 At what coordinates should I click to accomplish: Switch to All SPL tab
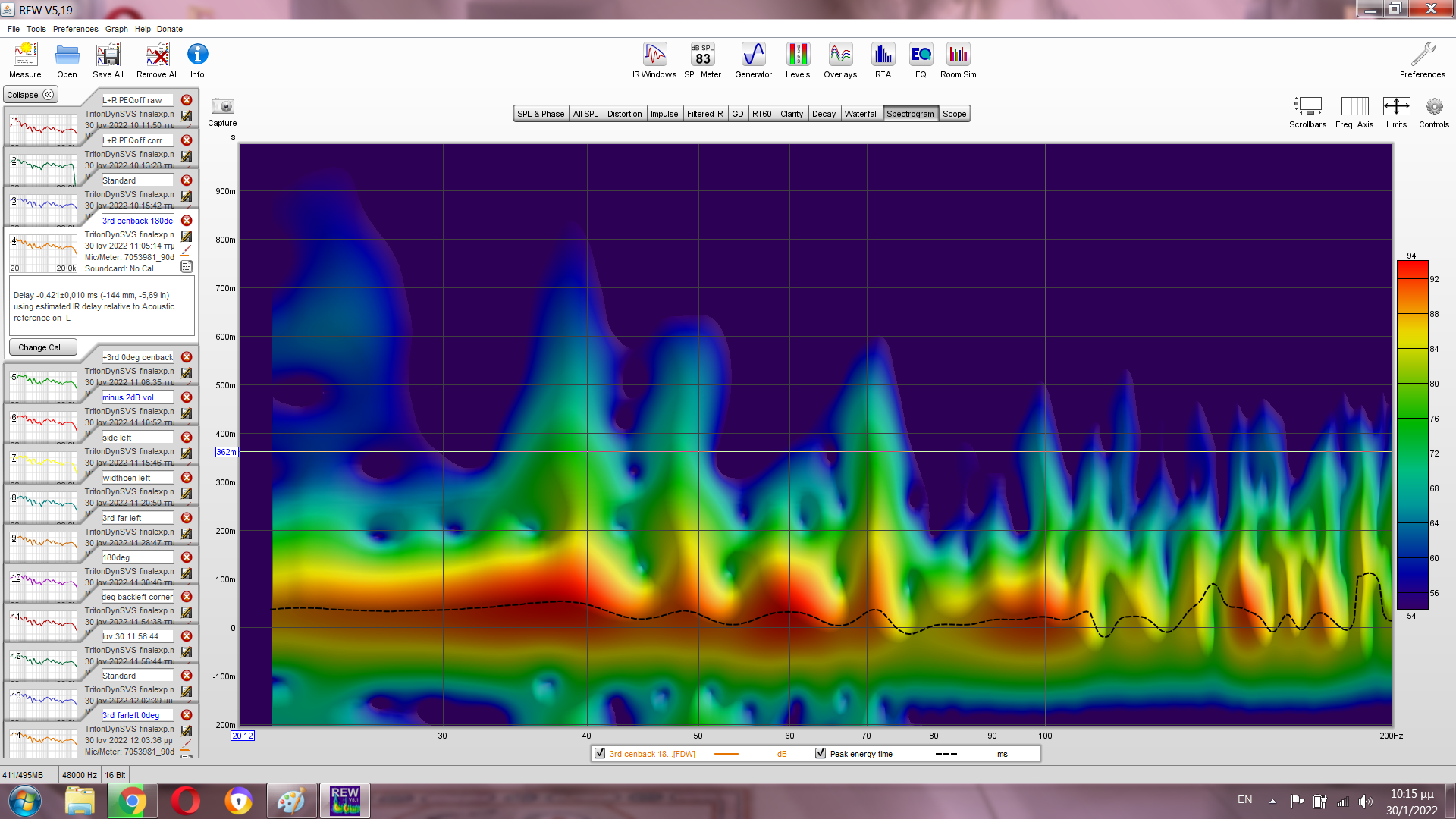click(585, 114)
